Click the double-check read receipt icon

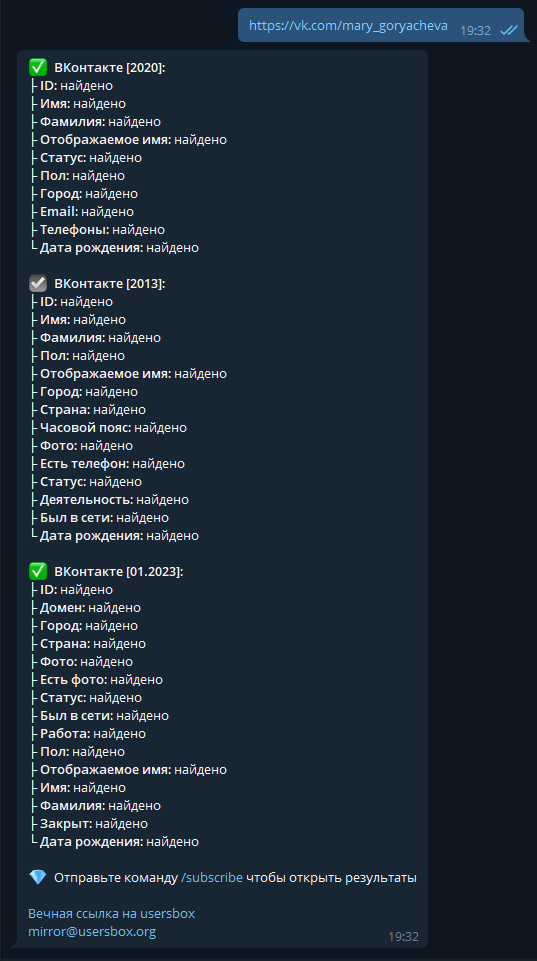(509, 30)
